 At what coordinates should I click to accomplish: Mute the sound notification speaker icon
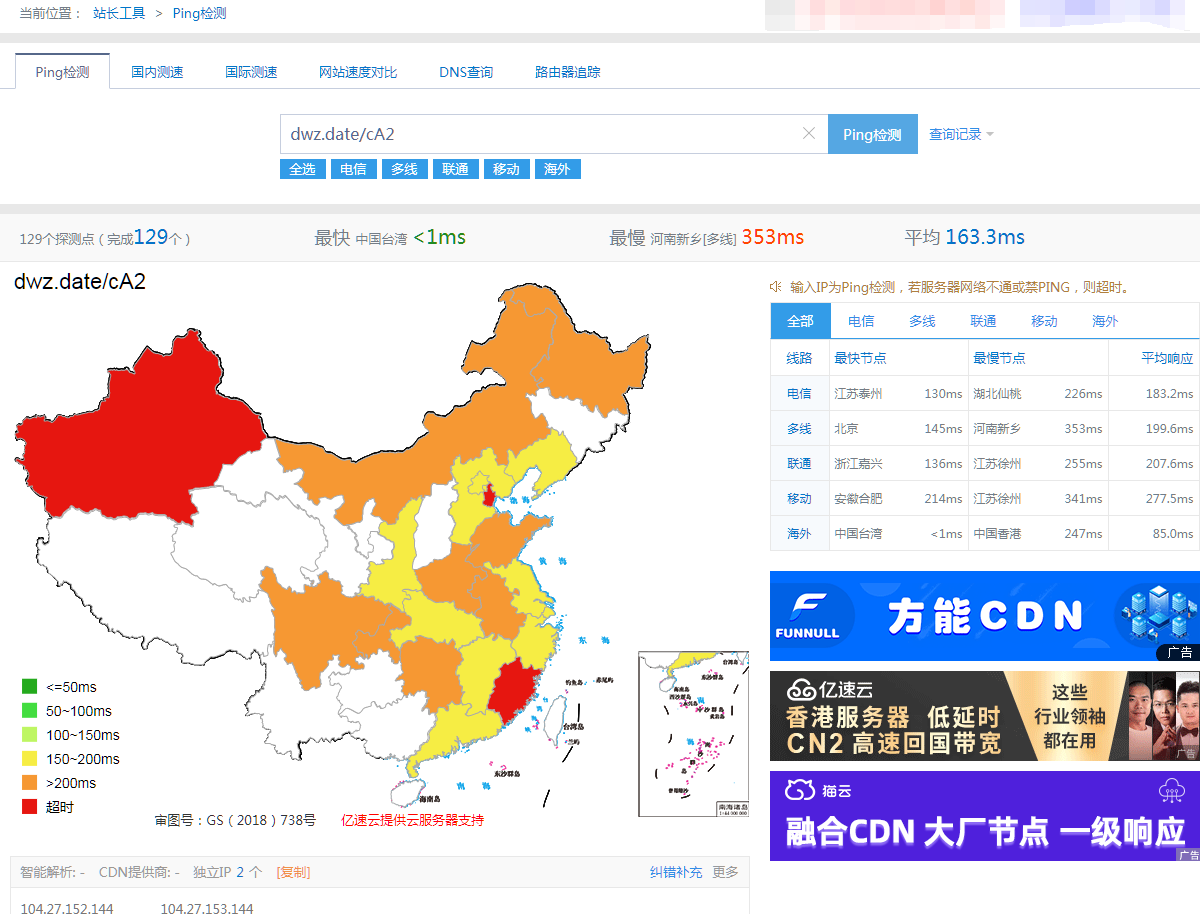[x=775, y=287]
